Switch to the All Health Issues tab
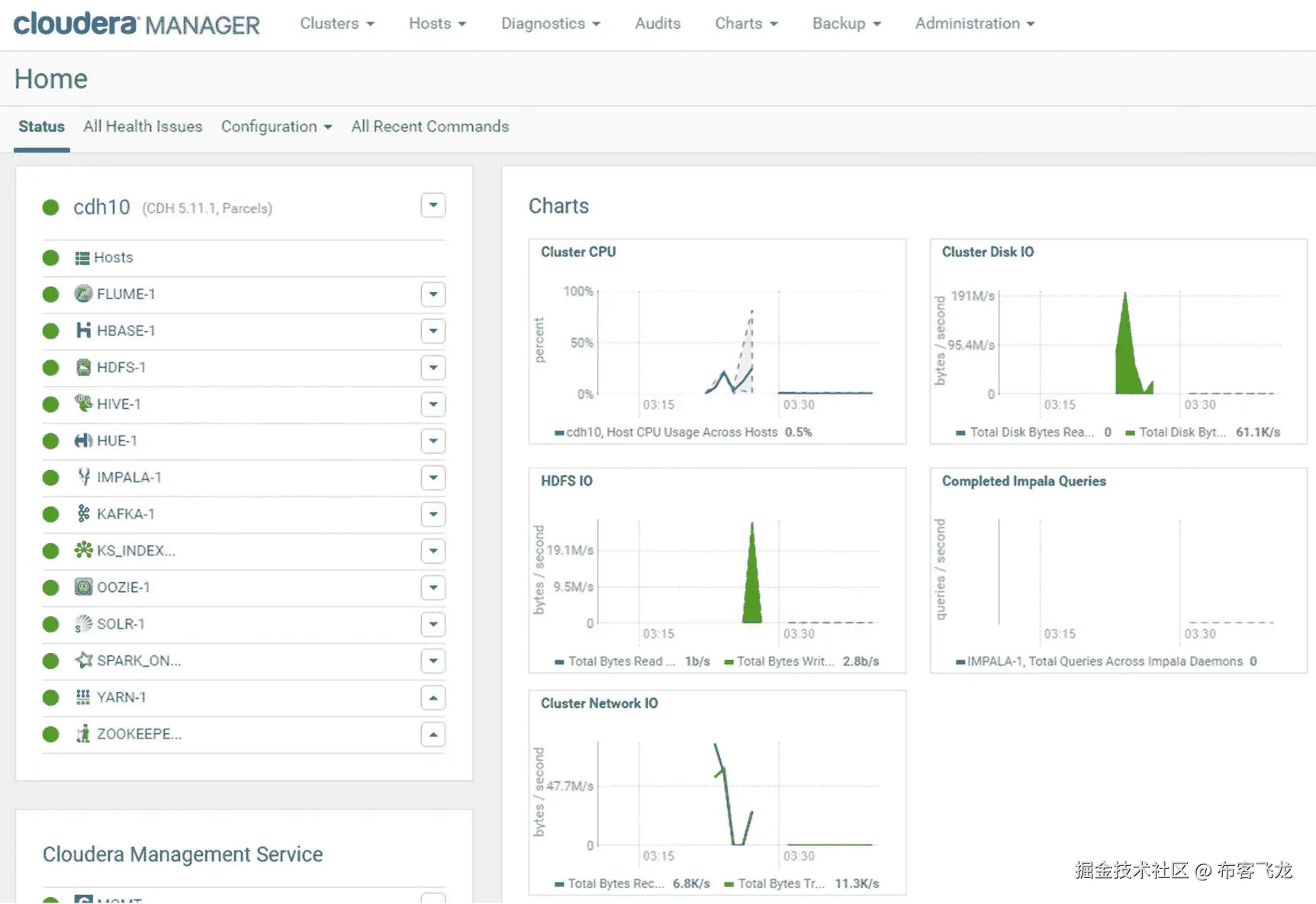The height and width of the screenshot is (904, 1316). coord(143,127)
